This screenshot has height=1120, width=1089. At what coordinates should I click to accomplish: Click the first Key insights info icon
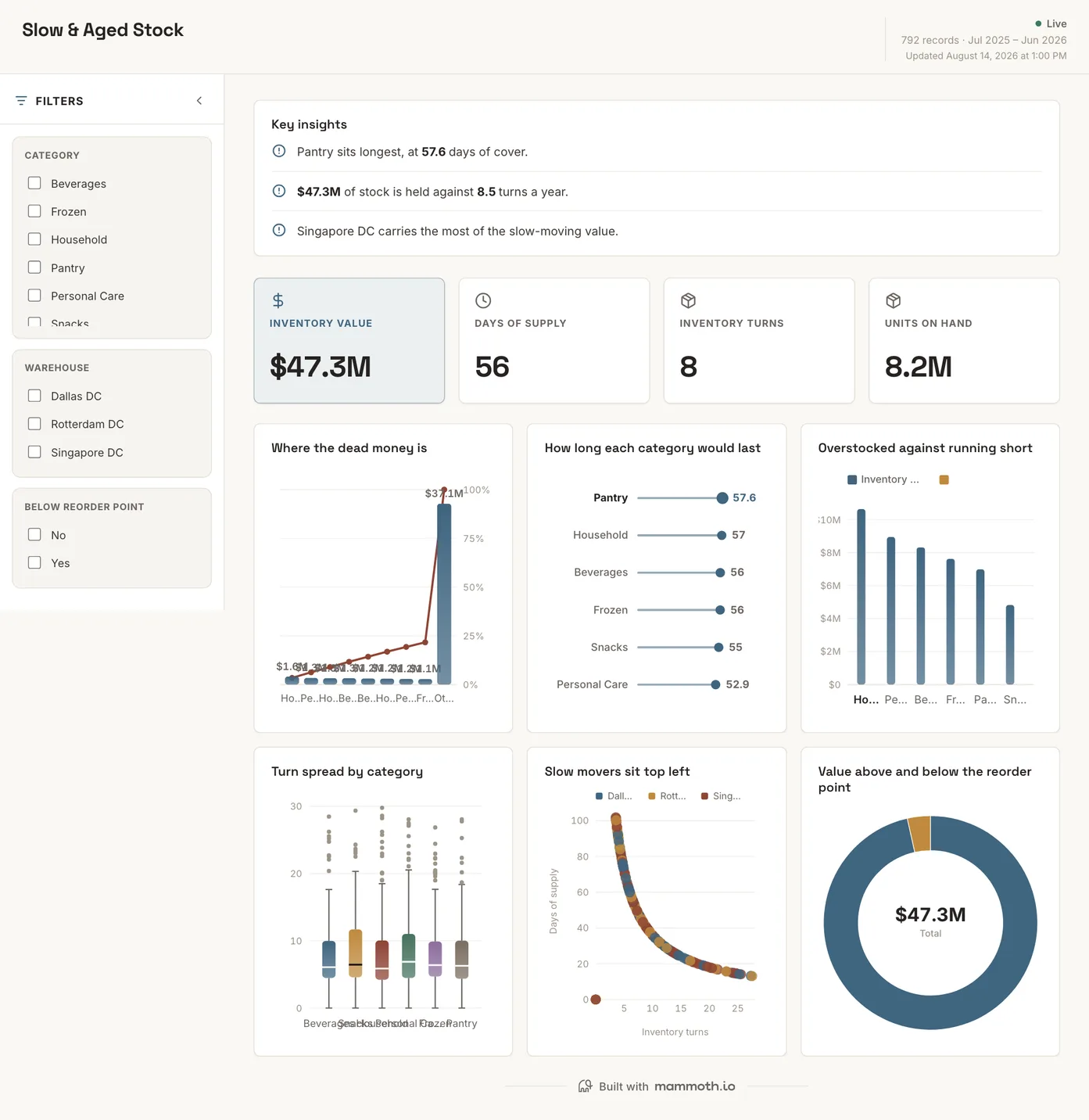click(x=279, y=151)
